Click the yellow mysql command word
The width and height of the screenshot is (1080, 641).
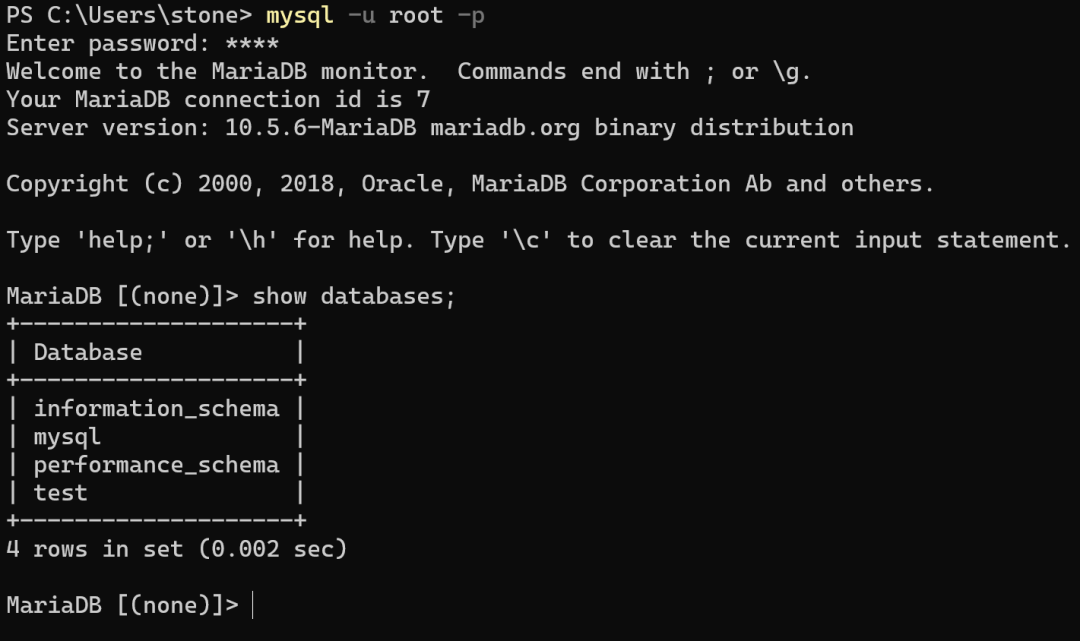[299, 16]
